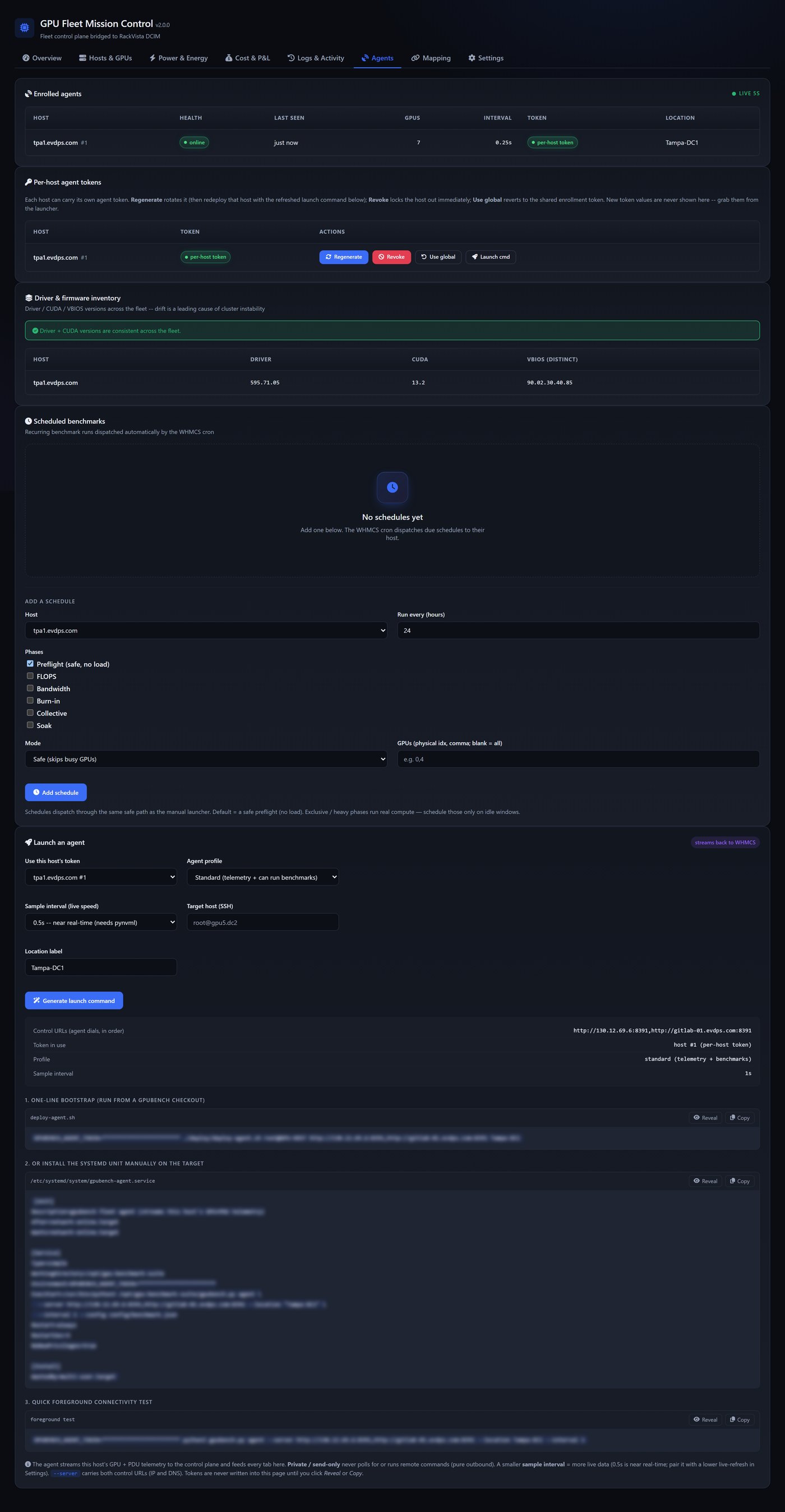Screen dimensions: 785x1512
Task: Copy the gpubench-agent.service systemd unit
Action: point(740,1181)
